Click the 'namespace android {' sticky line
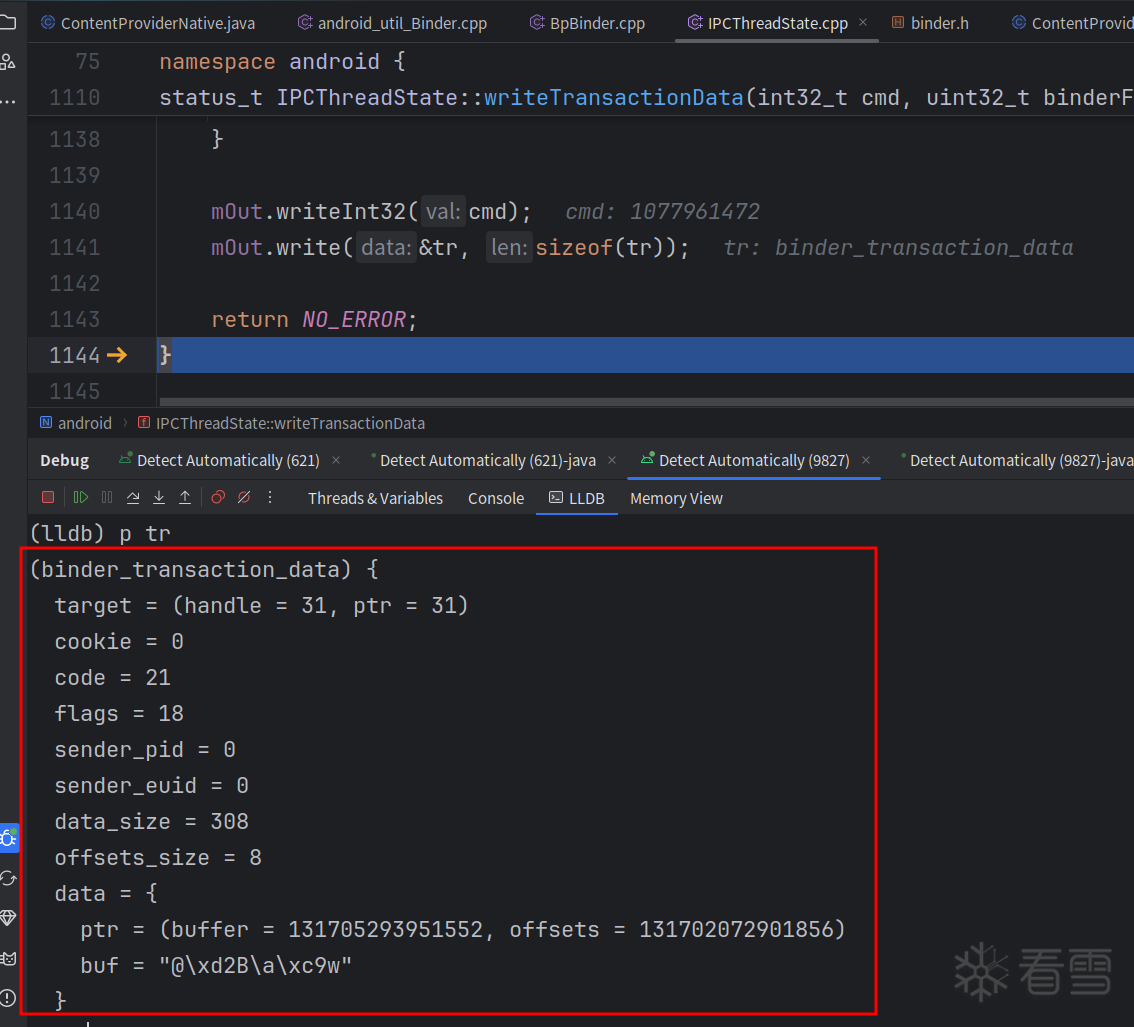Viewport: 1134px width, 1027px height. (282, 61)
